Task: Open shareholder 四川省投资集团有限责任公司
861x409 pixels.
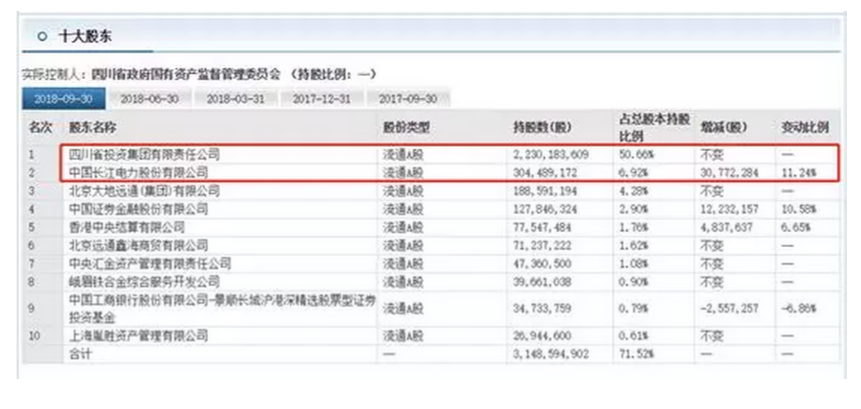Action: coord(144,155)
